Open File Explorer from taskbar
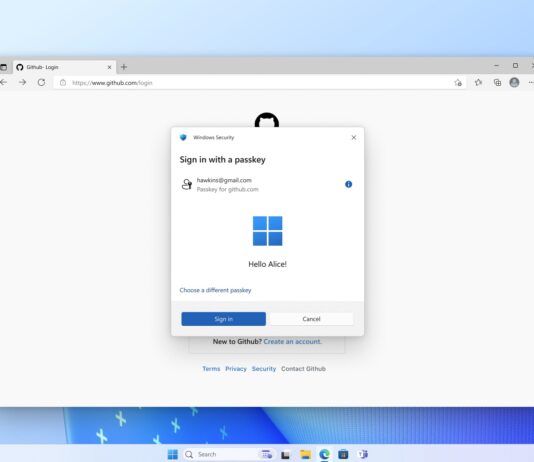 [305, 454]
